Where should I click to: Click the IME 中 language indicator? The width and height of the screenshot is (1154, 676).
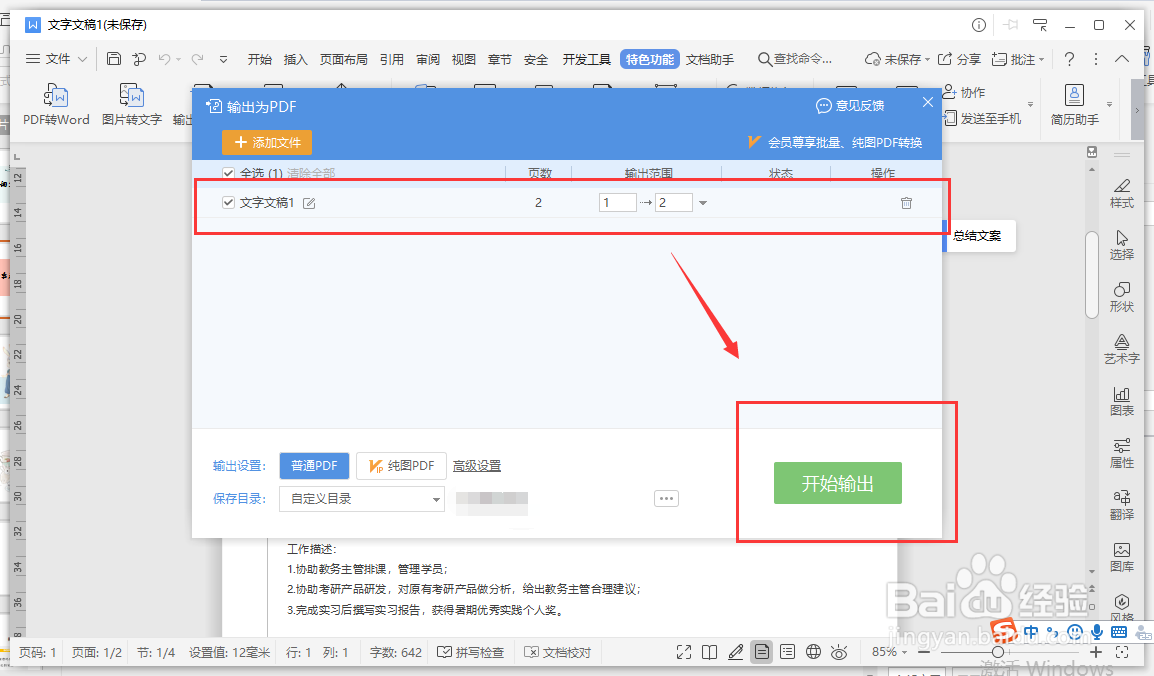coord(1030,633)
